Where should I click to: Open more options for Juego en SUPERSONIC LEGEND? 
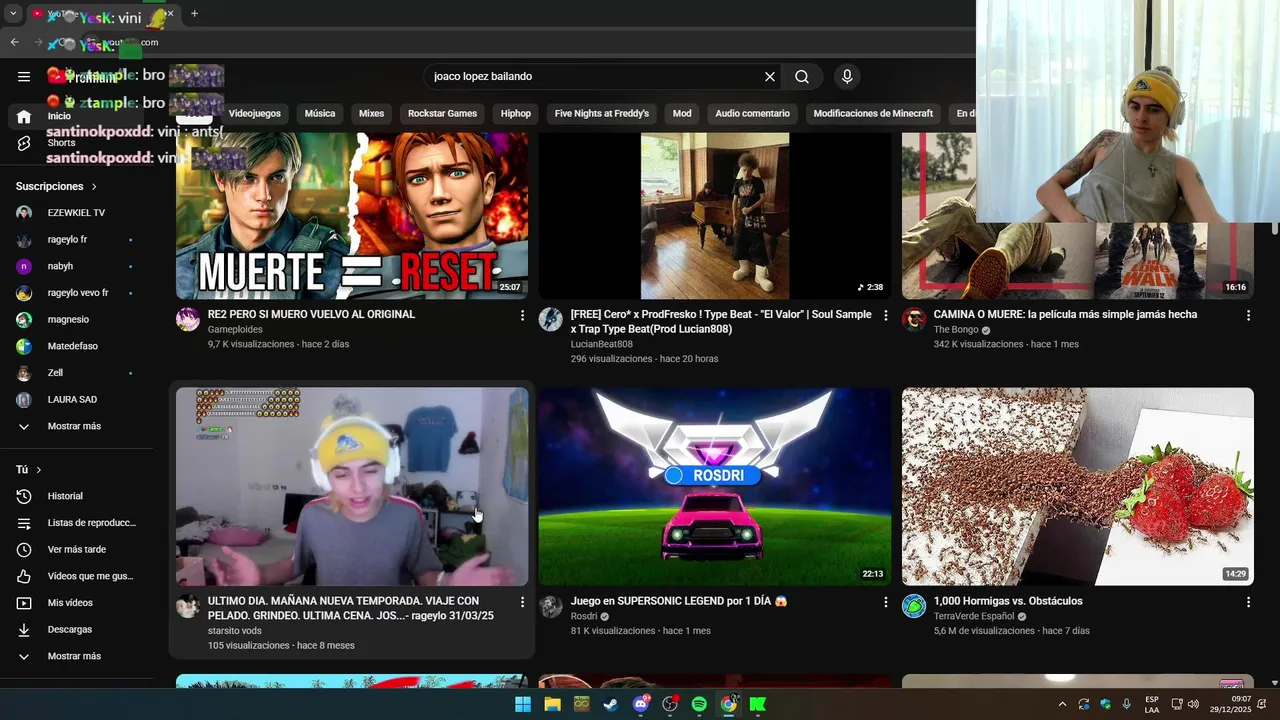click(x=885, y=602)
